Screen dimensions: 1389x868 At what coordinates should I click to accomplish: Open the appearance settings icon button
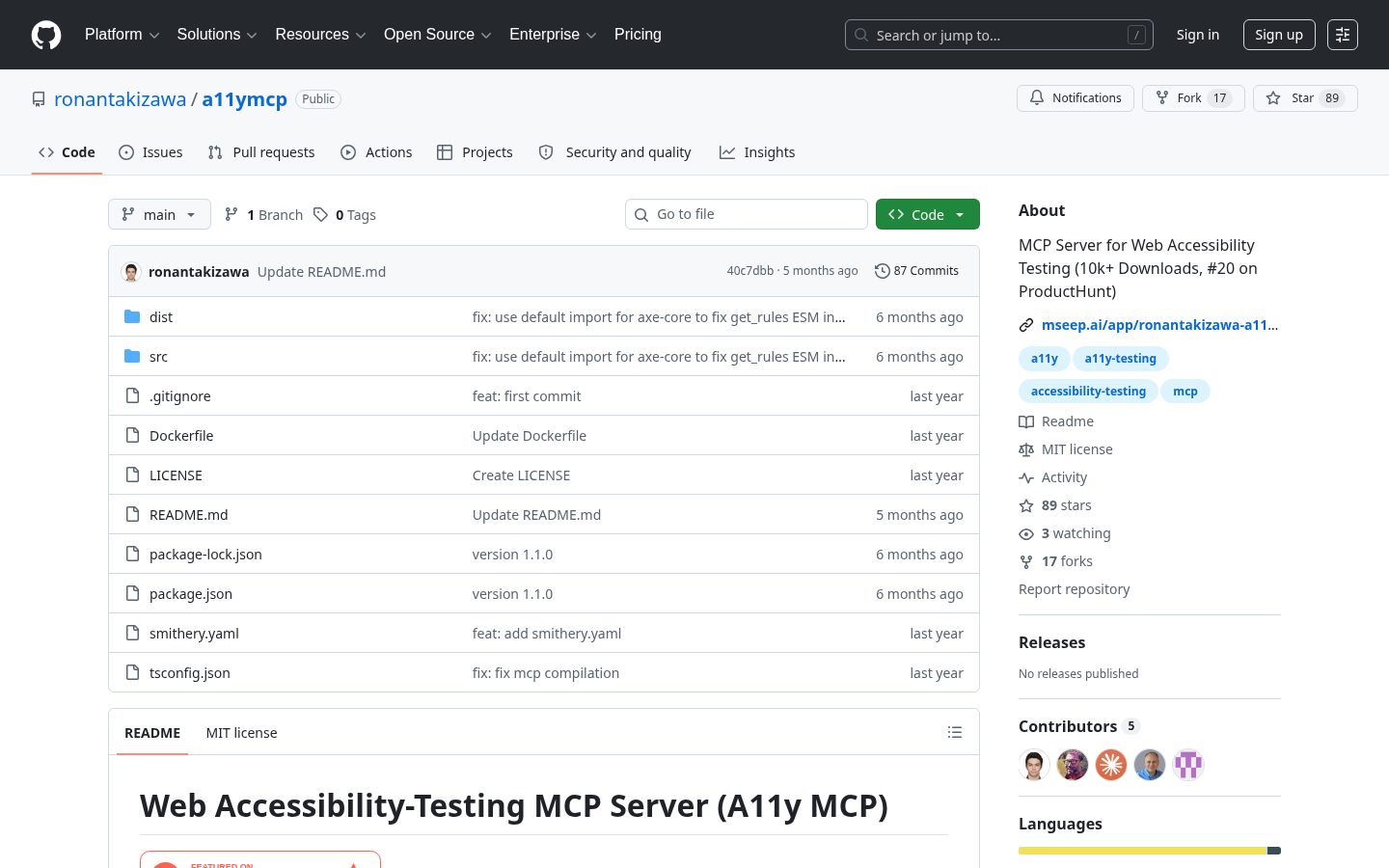[1343, 35]
